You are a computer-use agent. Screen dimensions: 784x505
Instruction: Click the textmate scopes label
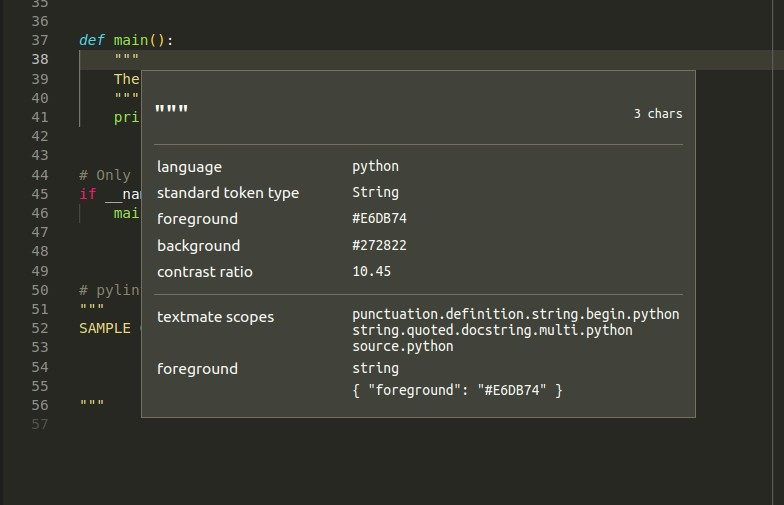[x=215, y=317]
